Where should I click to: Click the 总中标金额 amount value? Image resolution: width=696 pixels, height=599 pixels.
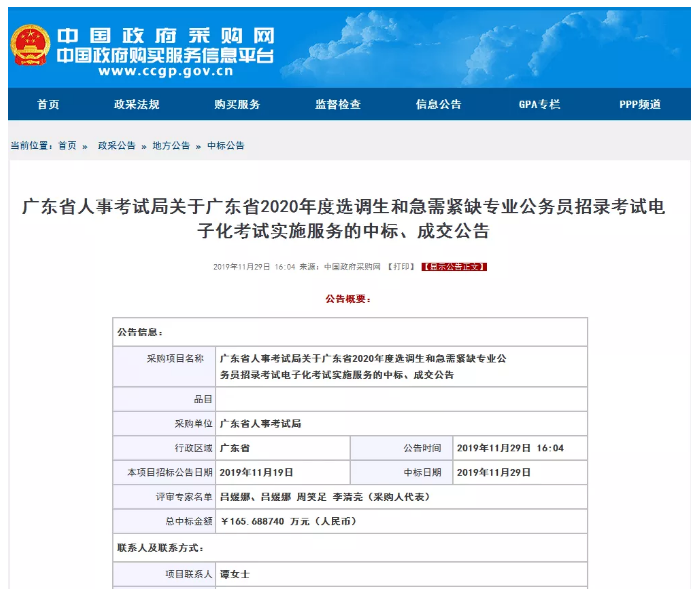[289, 521]
